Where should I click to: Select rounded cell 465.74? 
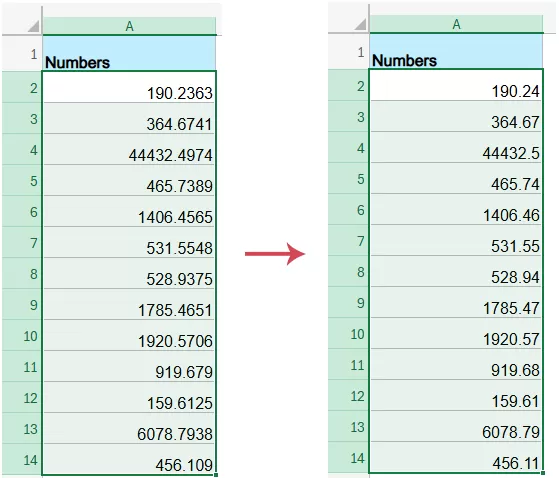click(456, 178)
